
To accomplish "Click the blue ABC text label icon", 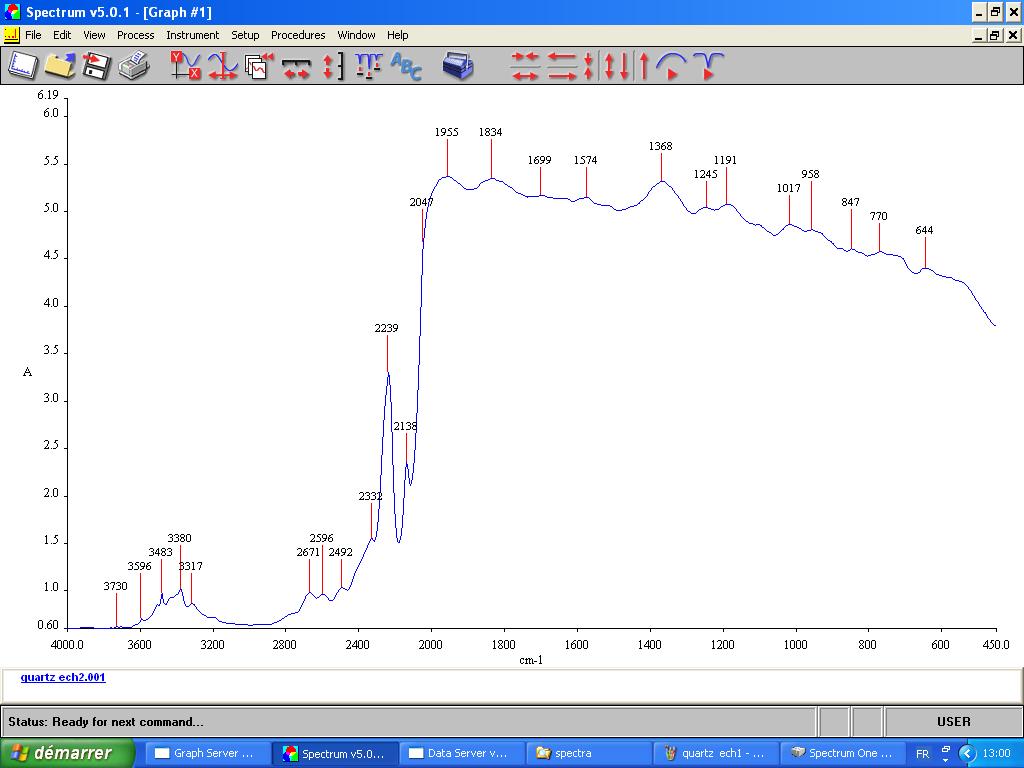I will 406,66.
